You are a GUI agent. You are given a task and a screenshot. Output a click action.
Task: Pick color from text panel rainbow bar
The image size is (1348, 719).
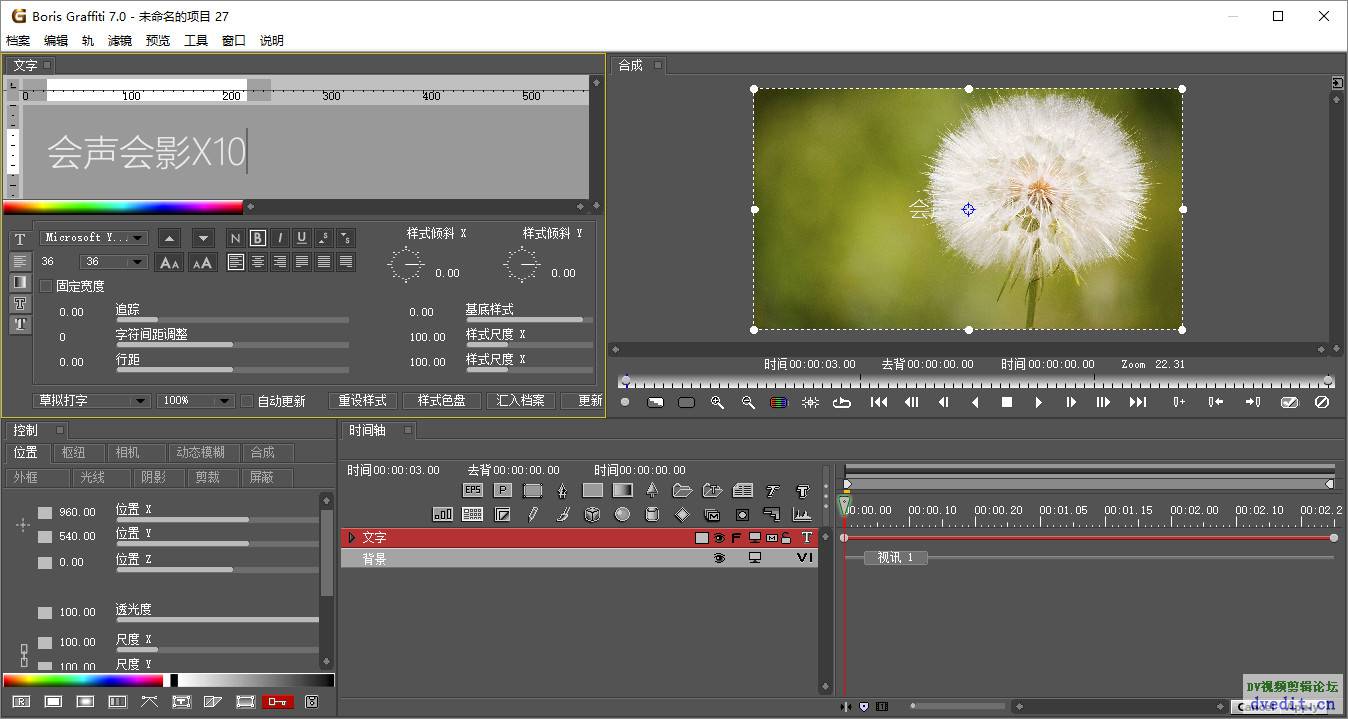click(x=123, y=208)
